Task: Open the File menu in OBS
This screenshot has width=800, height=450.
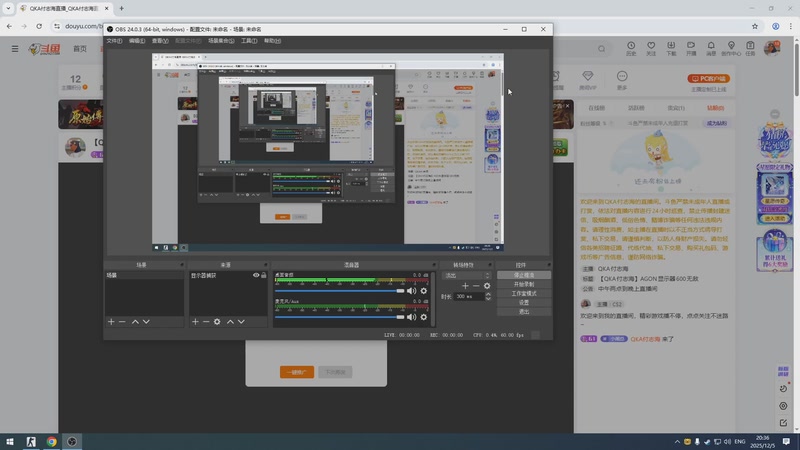Action: (x=114, y=41)
